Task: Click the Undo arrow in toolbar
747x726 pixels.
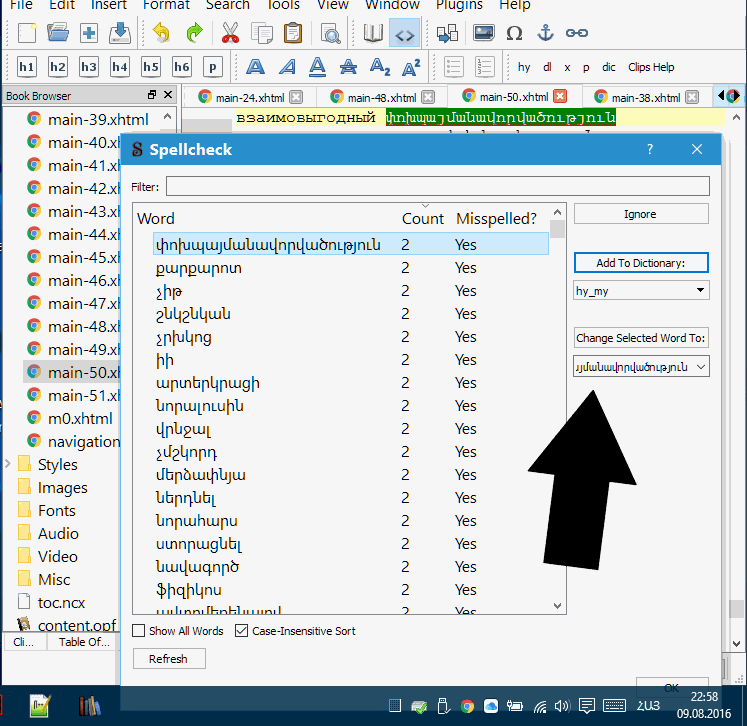Action: coord(162,33)
